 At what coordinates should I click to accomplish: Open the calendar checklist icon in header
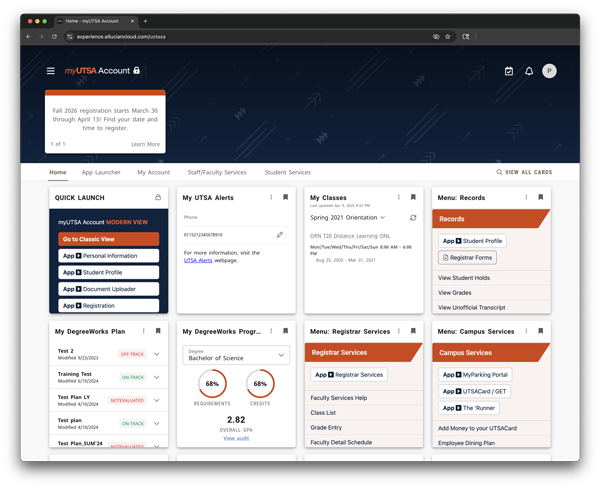(509, 71)
